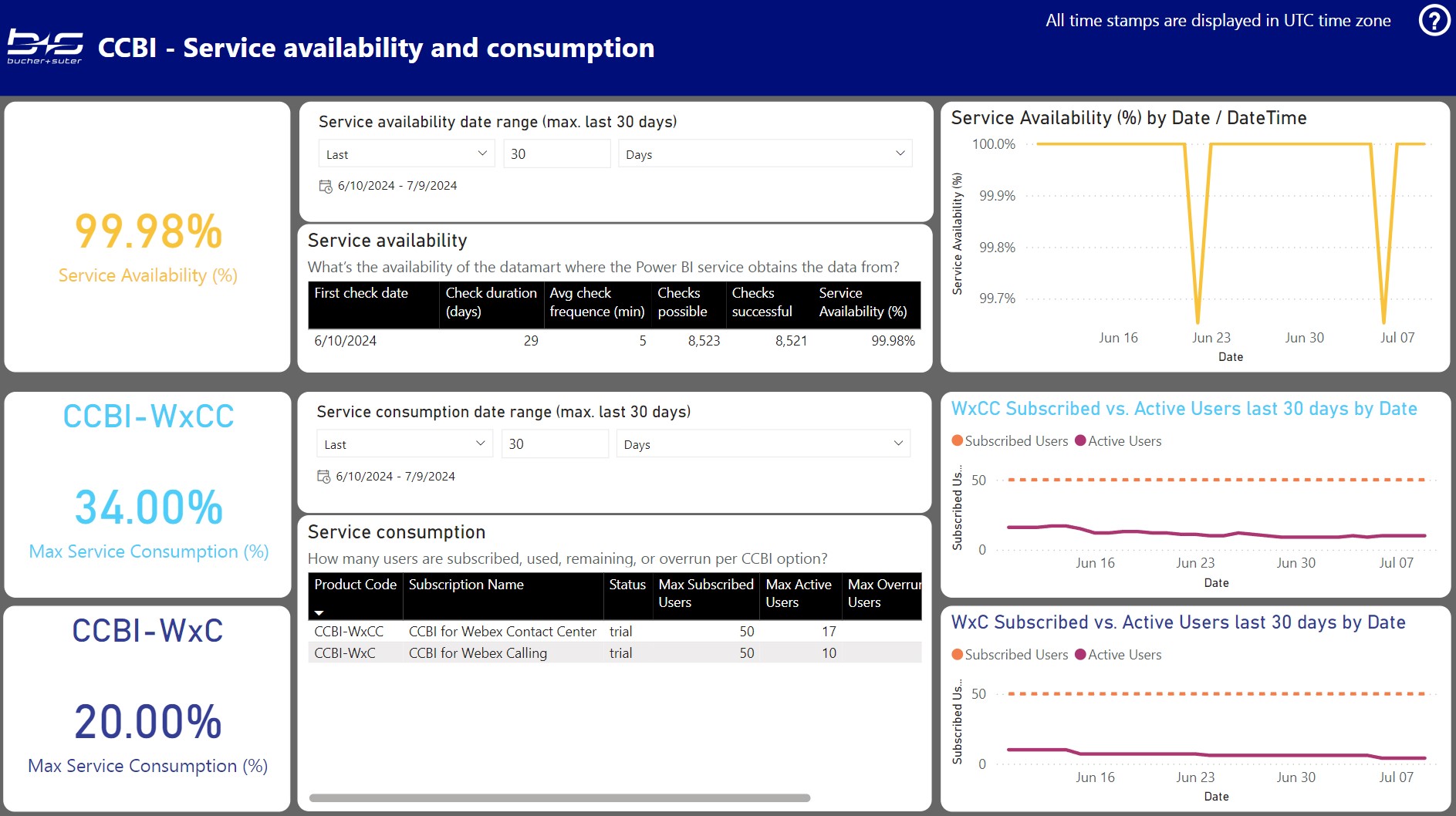Click horizontal scrollbar of consumption table
This screenshot has width=1456, height=816.
pos(559,798)
